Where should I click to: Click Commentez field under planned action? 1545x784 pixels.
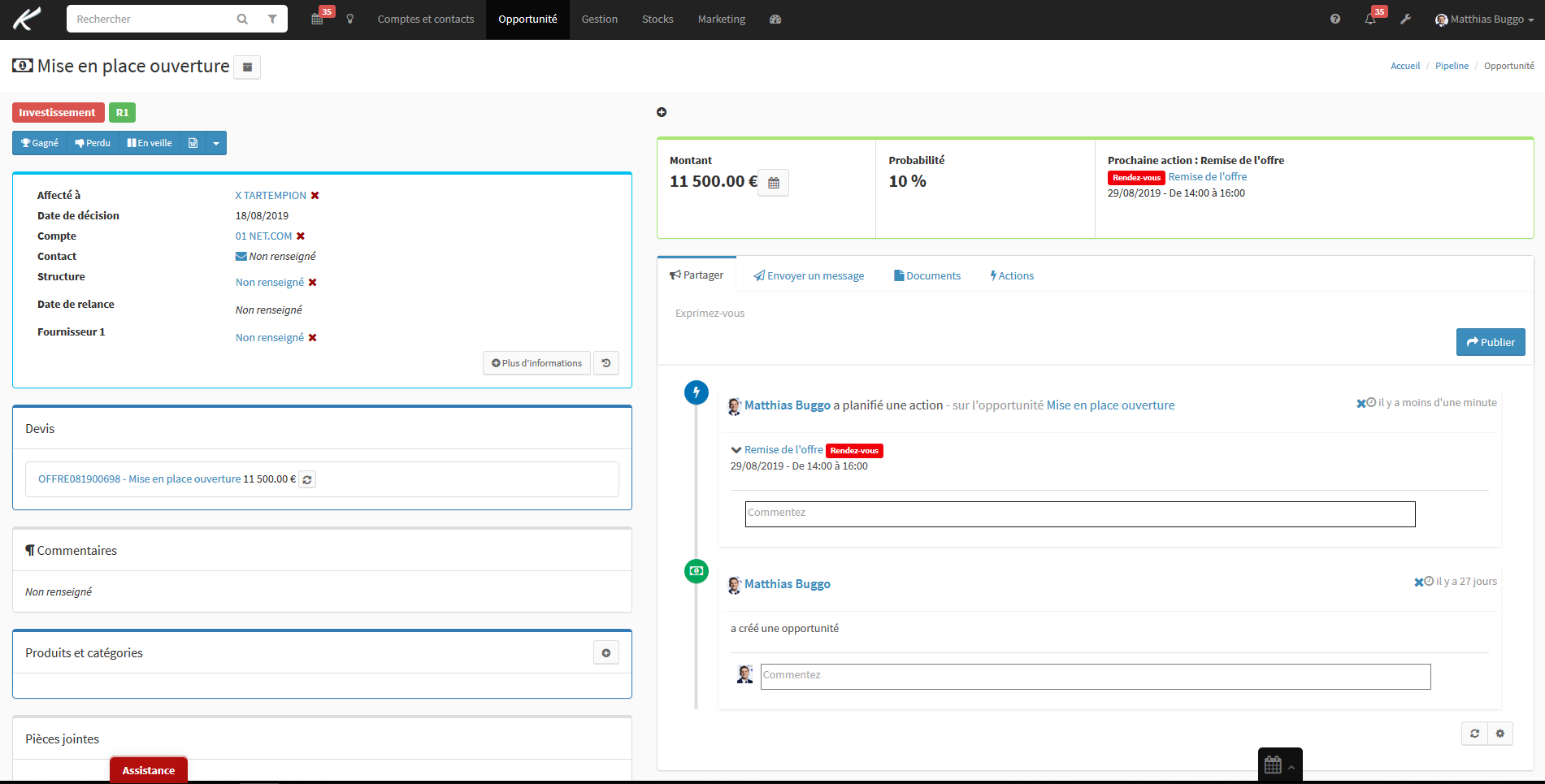(x=1080, y=514)
